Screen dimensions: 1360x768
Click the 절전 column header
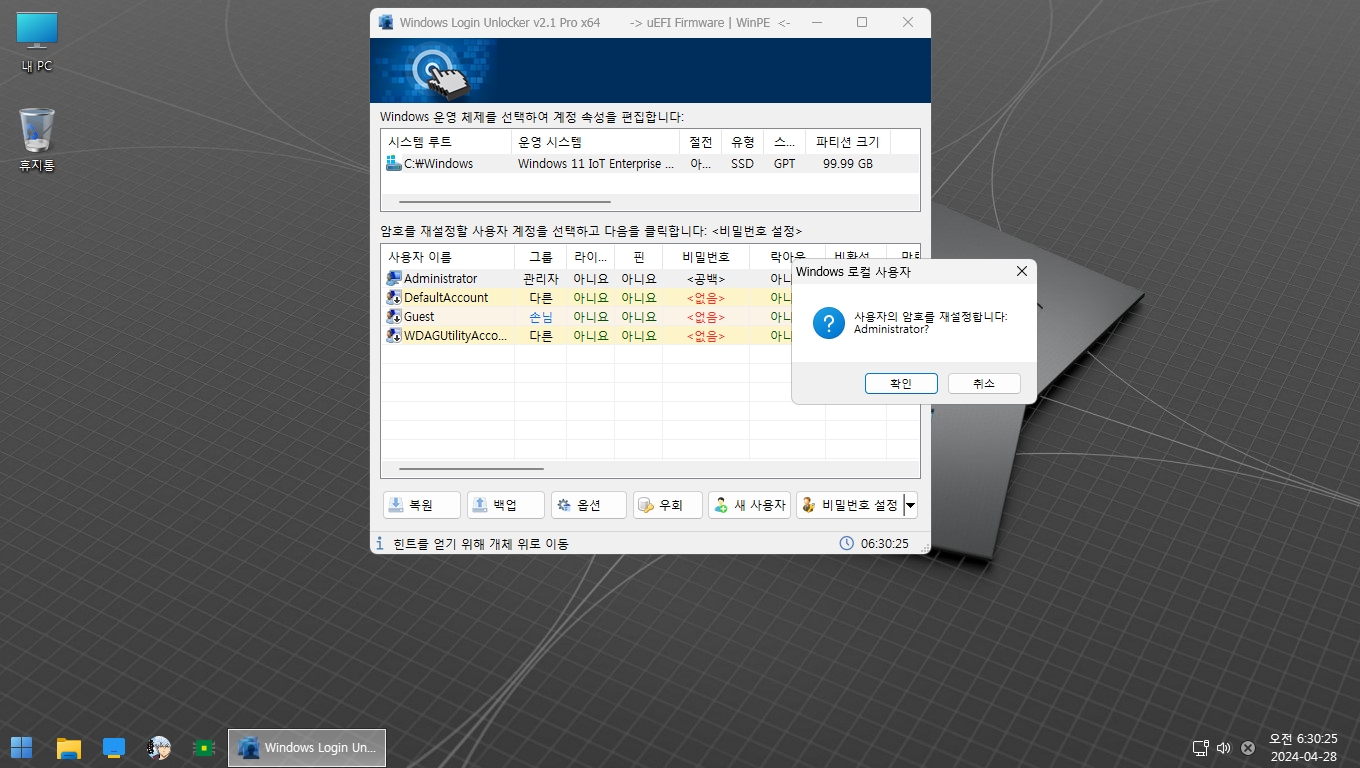(700, 141)
